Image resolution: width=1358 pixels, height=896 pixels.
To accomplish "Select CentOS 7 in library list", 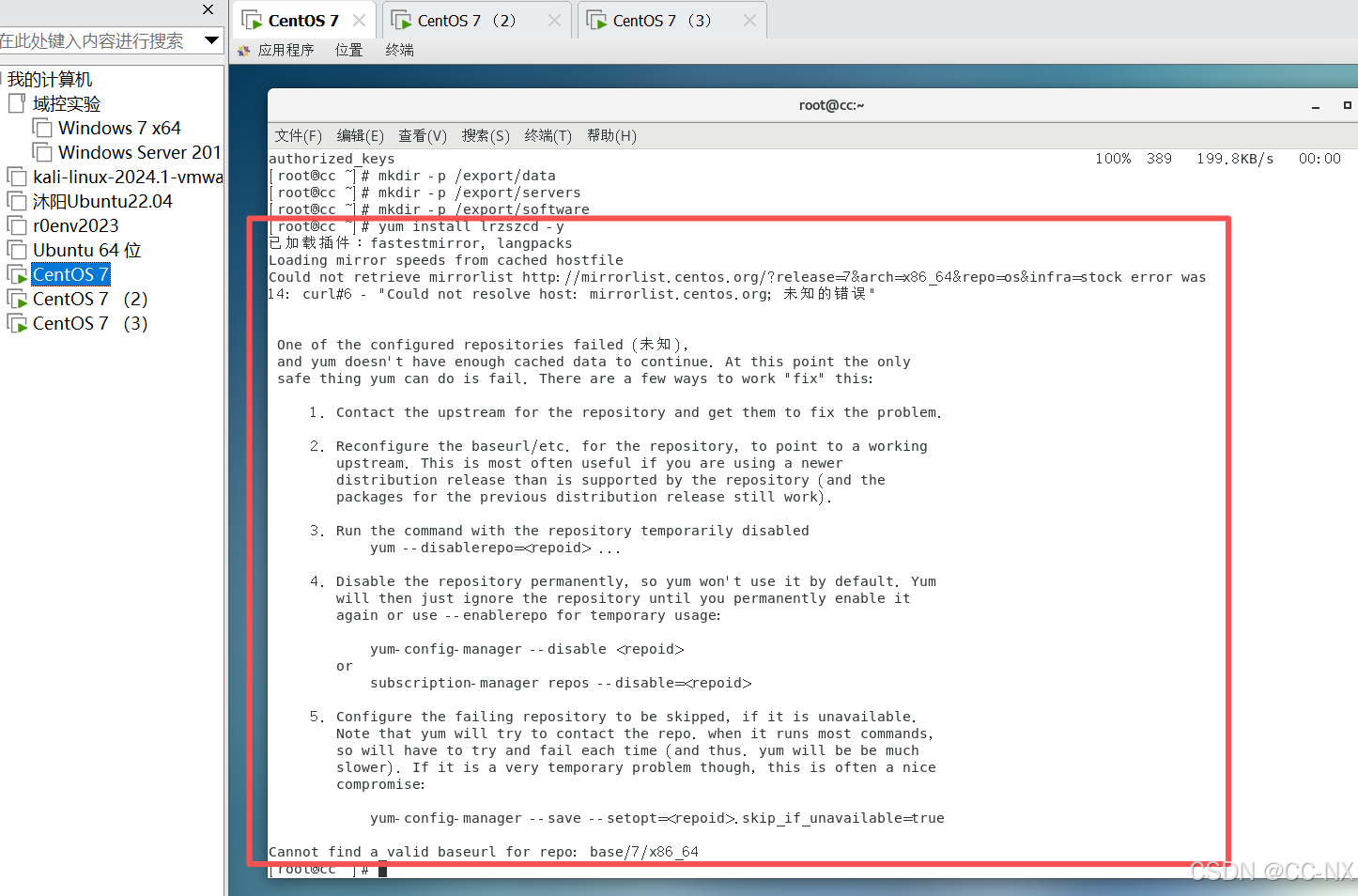I will (x=70, y=274).
